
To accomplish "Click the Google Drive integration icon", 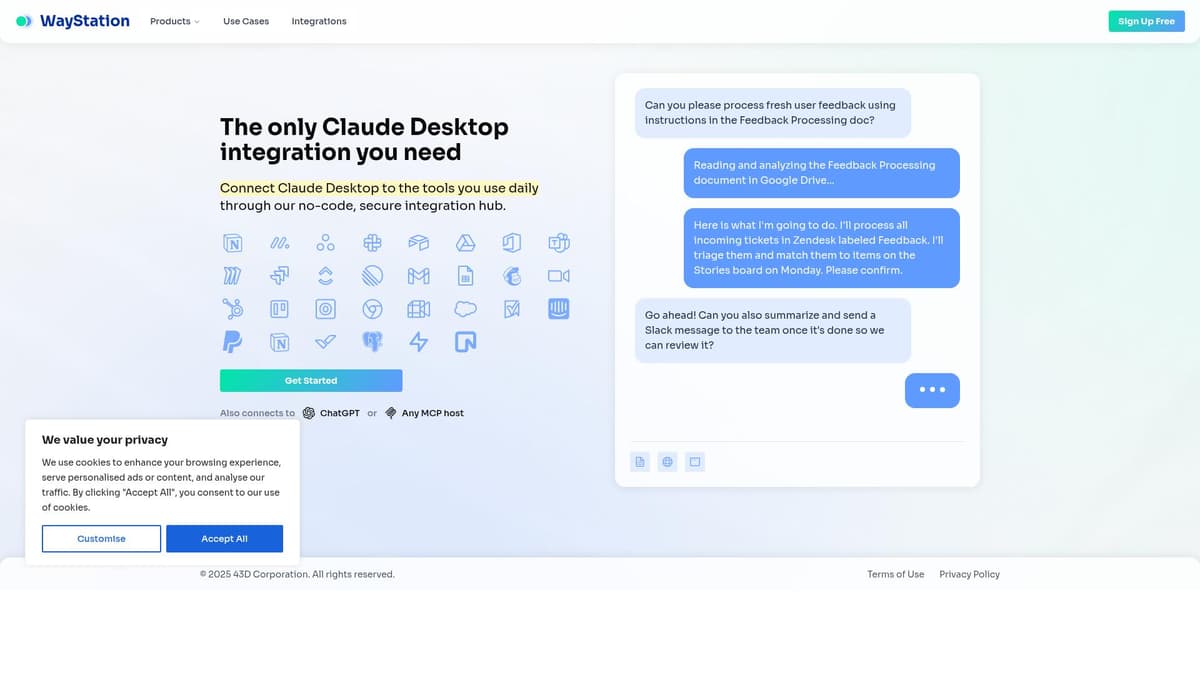I will tap(465, 242).
